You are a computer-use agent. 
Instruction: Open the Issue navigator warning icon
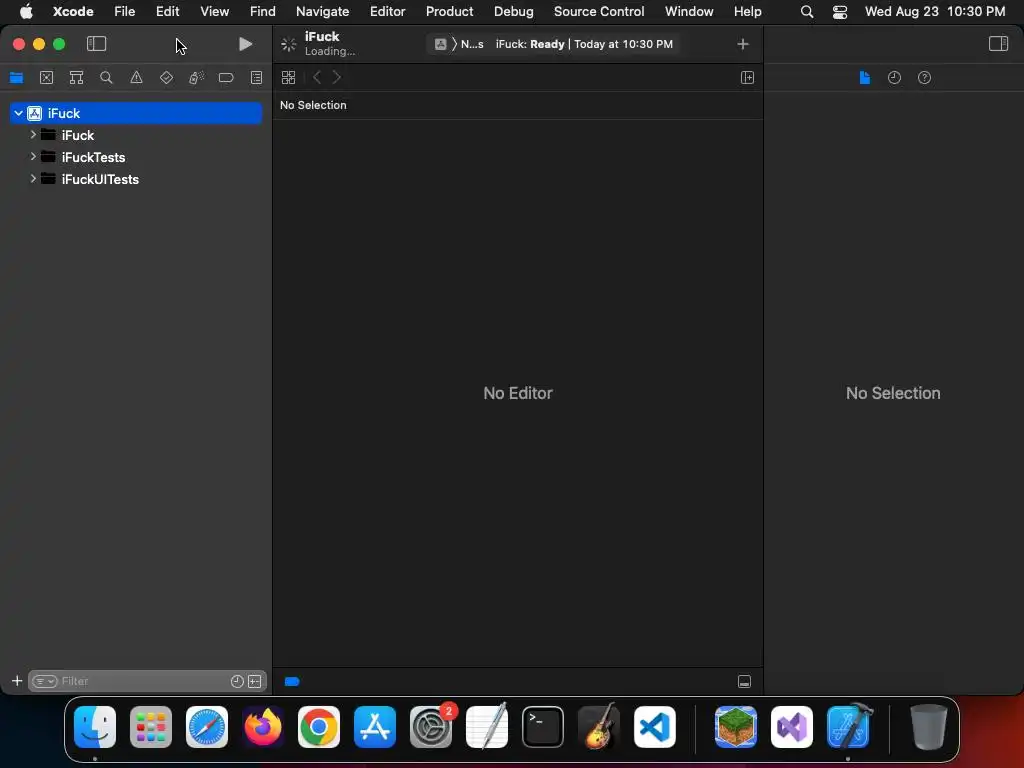(x=136, y=78)
